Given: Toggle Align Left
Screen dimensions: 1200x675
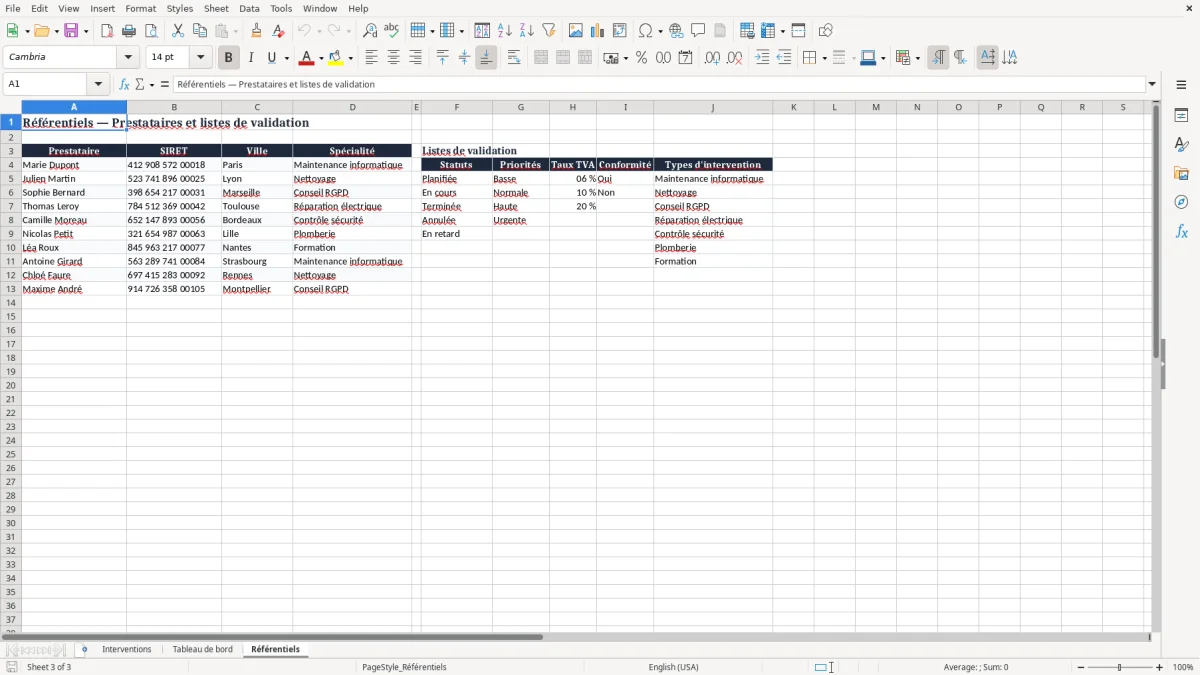Looking at the screenshot, I should tap(371, 58).
